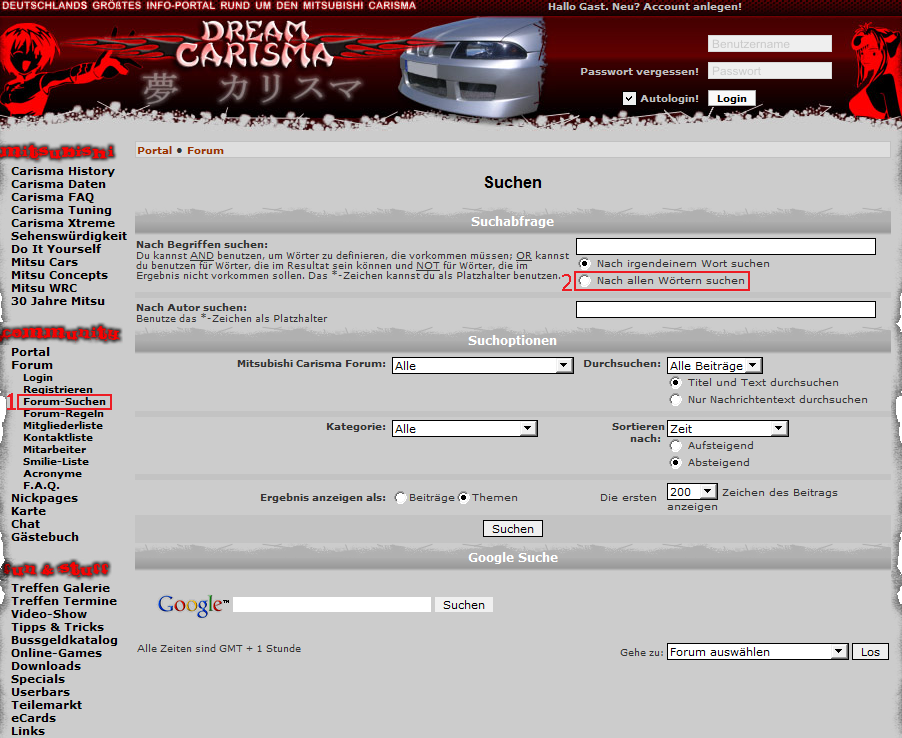Click the Suchen button under search options
The width and height of the screenshot is (902, 738).
513,529
